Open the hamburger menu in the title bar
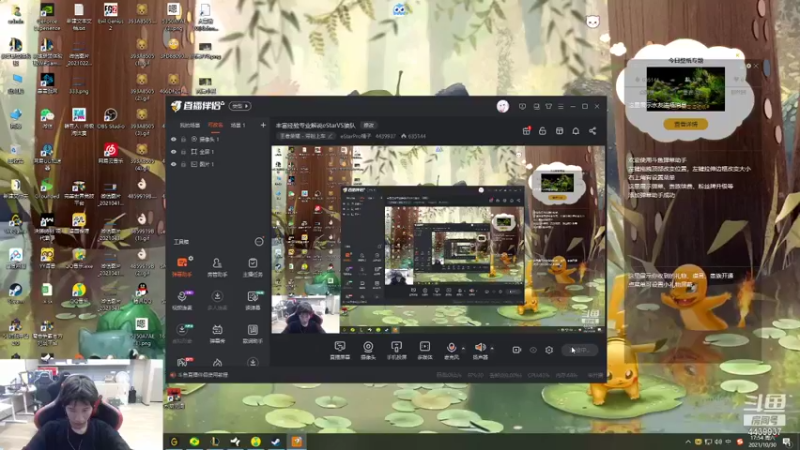800x450 pixels. point(561,107)
